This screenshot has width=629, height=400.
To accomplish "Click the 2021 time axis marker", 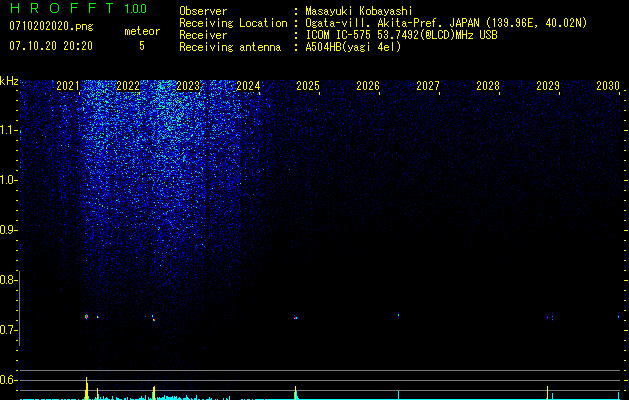I will [68, 86].
